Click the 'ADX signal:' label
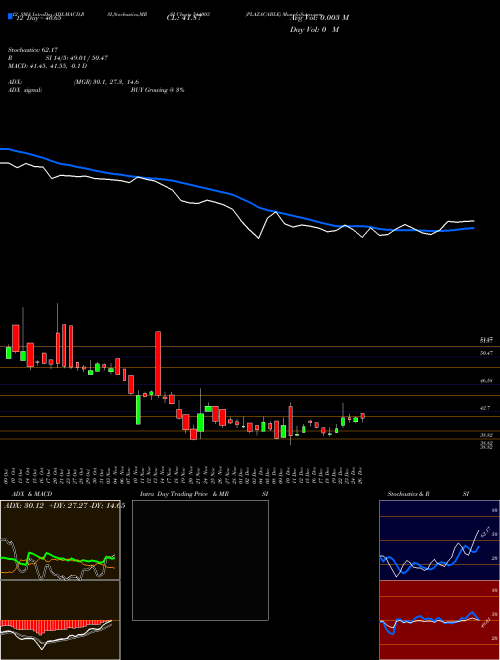The width and height of the screenshot is (500, 660). 25,90
